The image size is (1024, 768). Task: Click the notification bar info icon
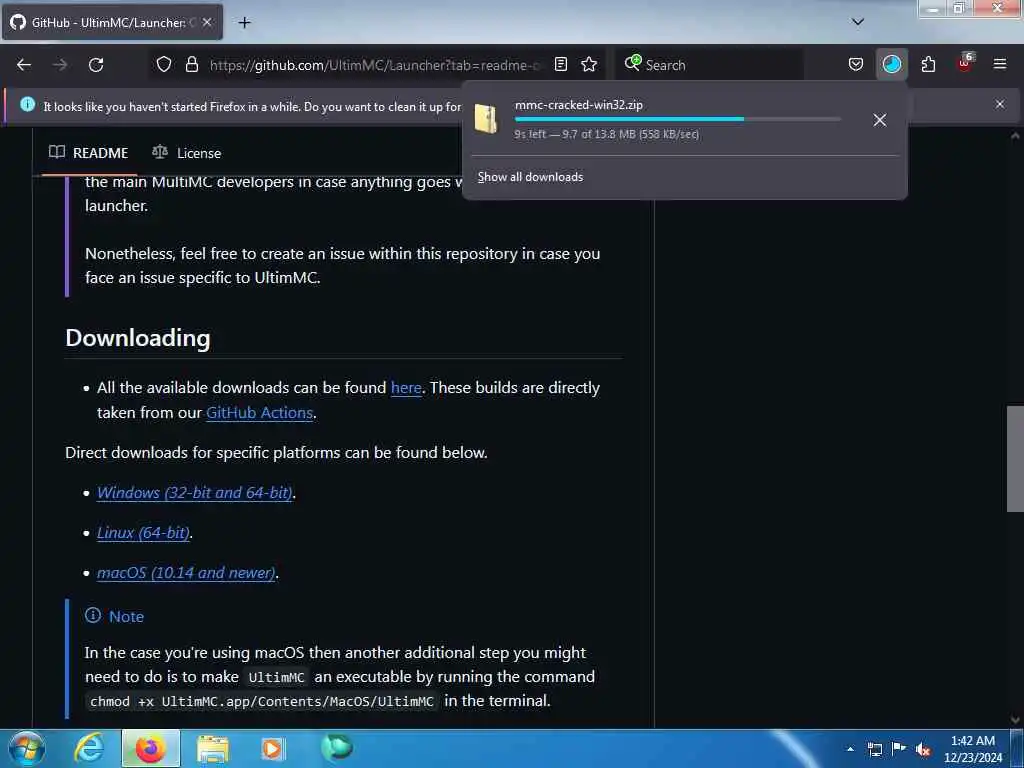click(x=27, y=104)
